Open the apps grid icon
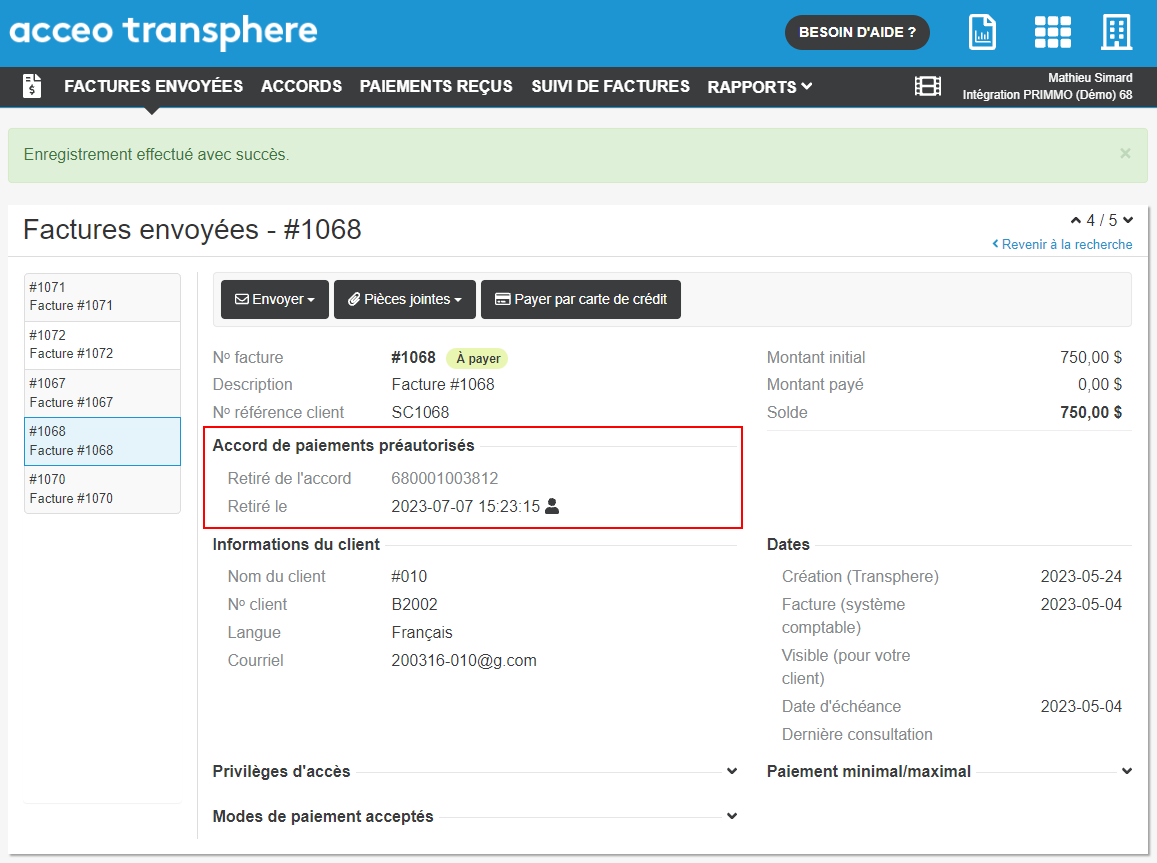1157x863 pixels. tap(1052, 32)
